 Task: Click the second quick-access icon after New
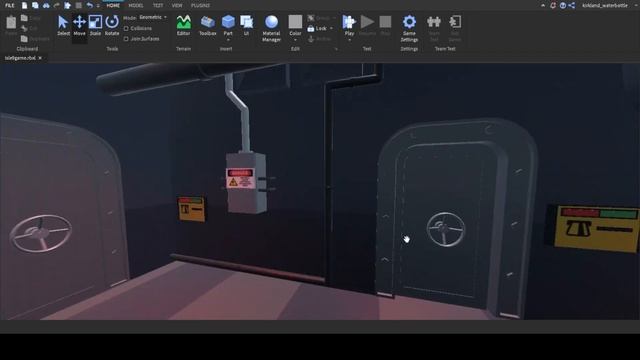point(35,5)
